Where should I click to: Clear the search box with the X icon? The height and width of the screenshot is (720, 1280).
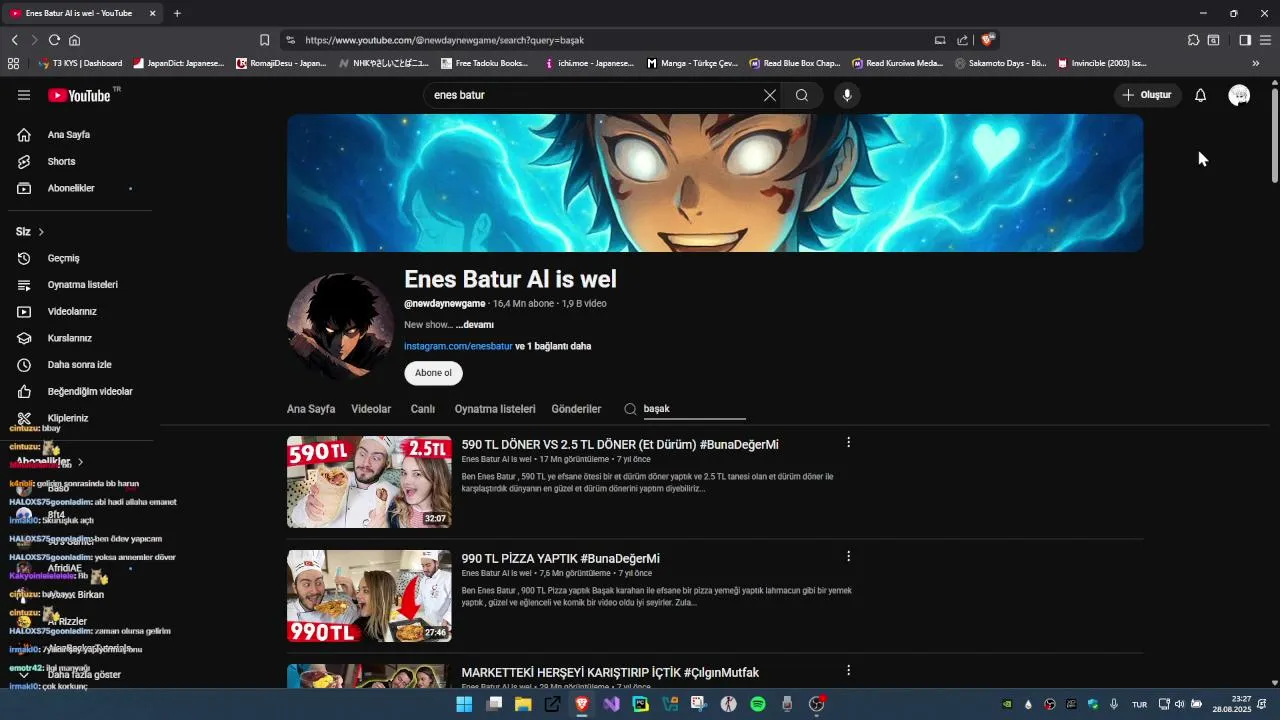click(770, 95)
